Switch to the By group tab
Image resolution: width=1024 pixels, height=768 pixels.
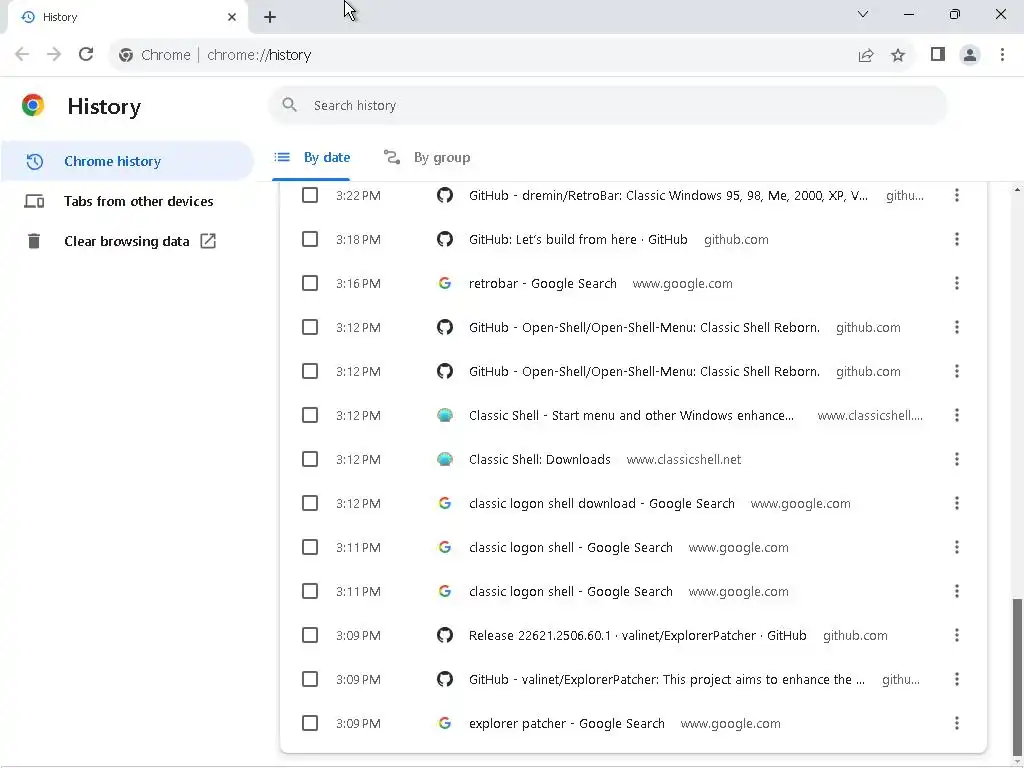click(x=426, y=157)
